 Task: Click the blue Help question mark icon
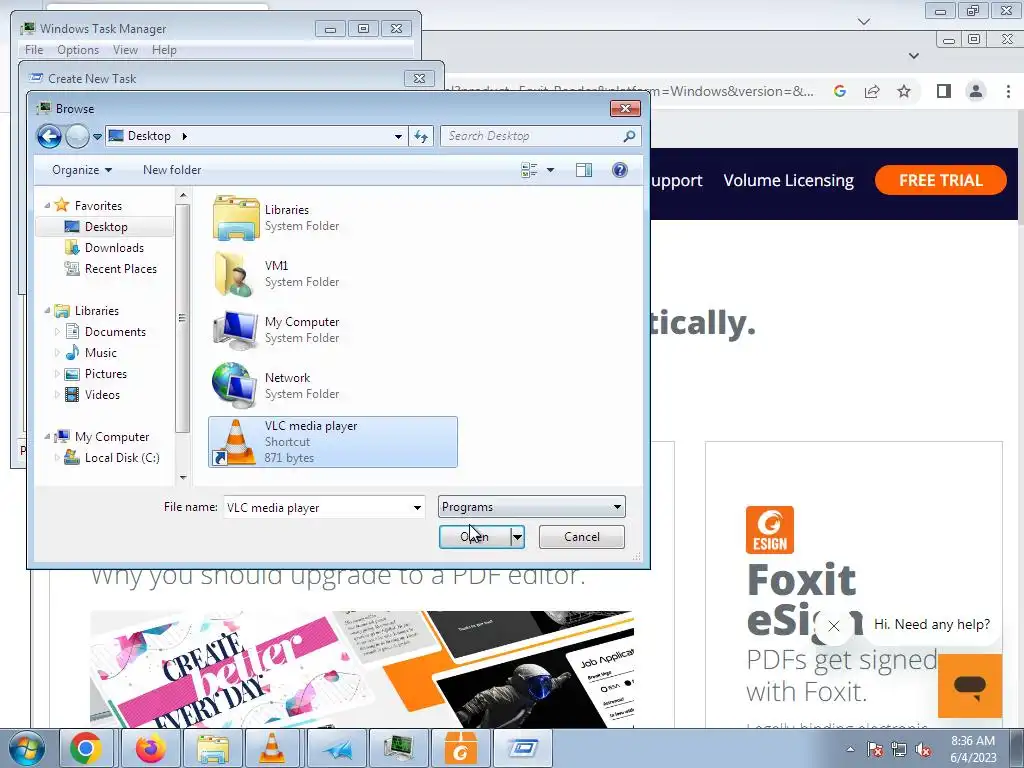pos(620,170)
